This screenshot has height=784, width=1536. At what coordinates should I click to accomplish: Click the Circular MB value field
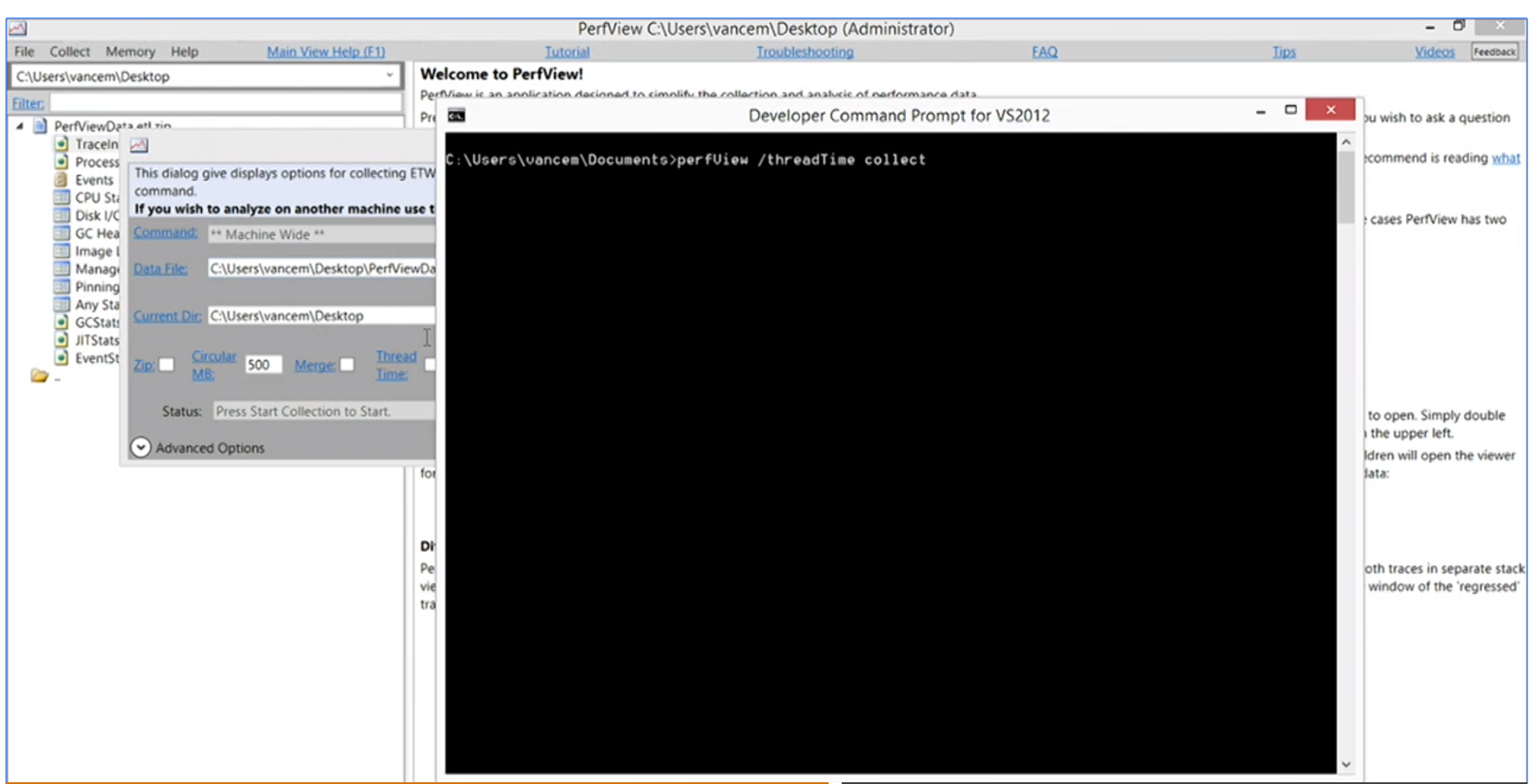[x=263, y=365]
